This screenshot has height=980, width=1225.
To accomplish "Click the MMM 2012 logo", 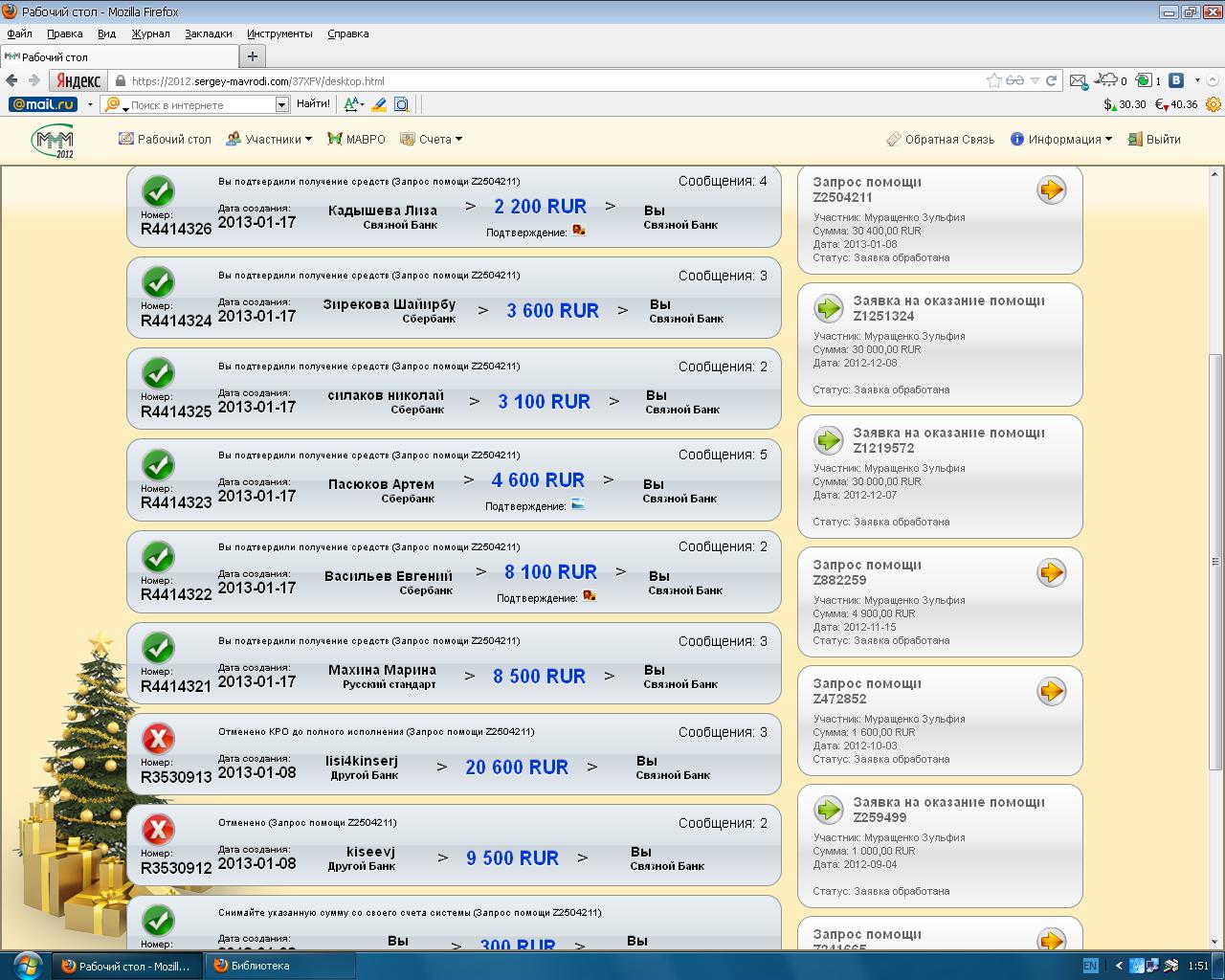I will tap(53, 141).
